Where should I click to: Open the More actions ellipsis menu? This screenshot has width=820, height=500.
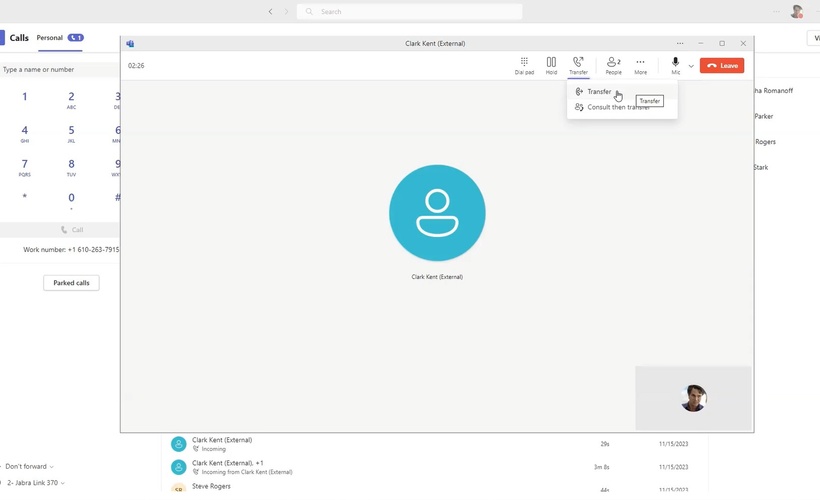tap(641, 66)
